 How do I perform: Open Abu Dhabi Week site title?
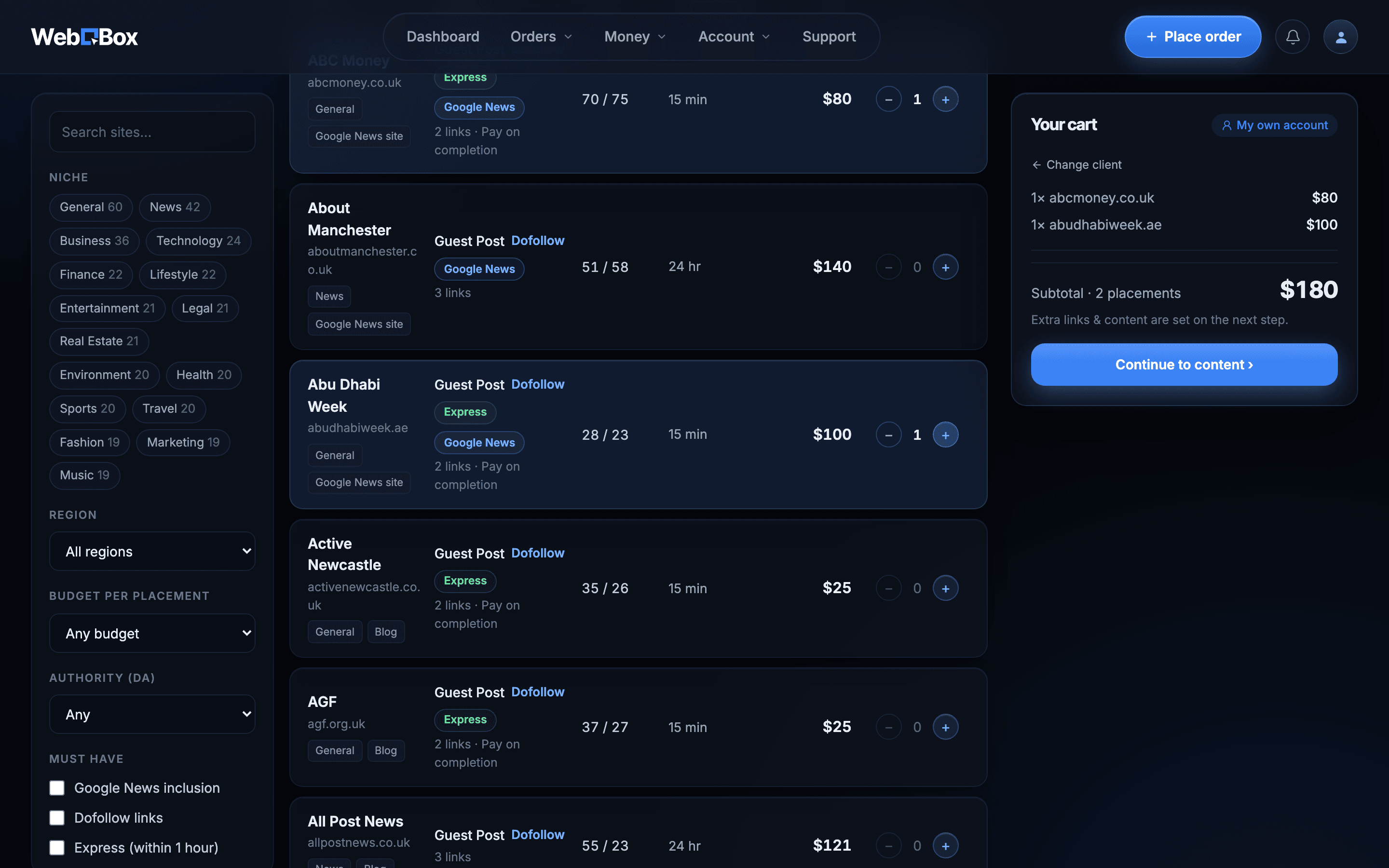pos(344,395)
